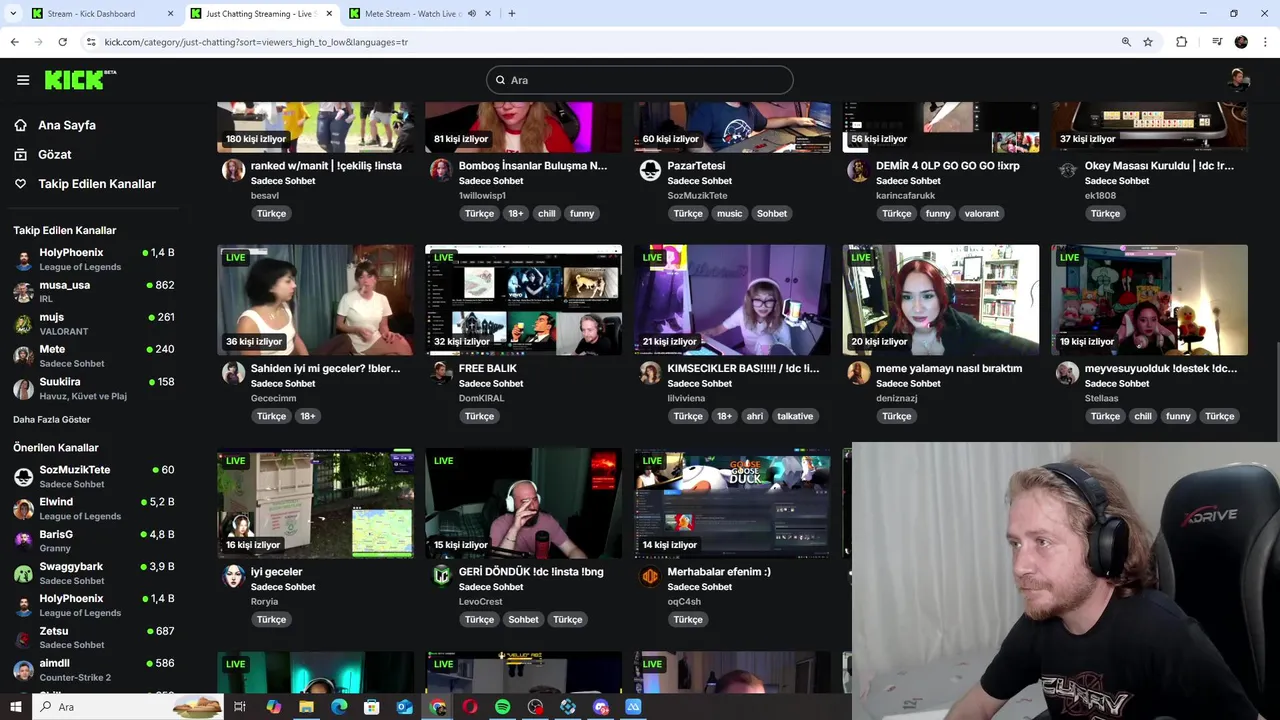Viewport: 1280px width, 720px height.
Task: Open Microsoft Edge from the taskbar
Action: (x=338, y=707)
